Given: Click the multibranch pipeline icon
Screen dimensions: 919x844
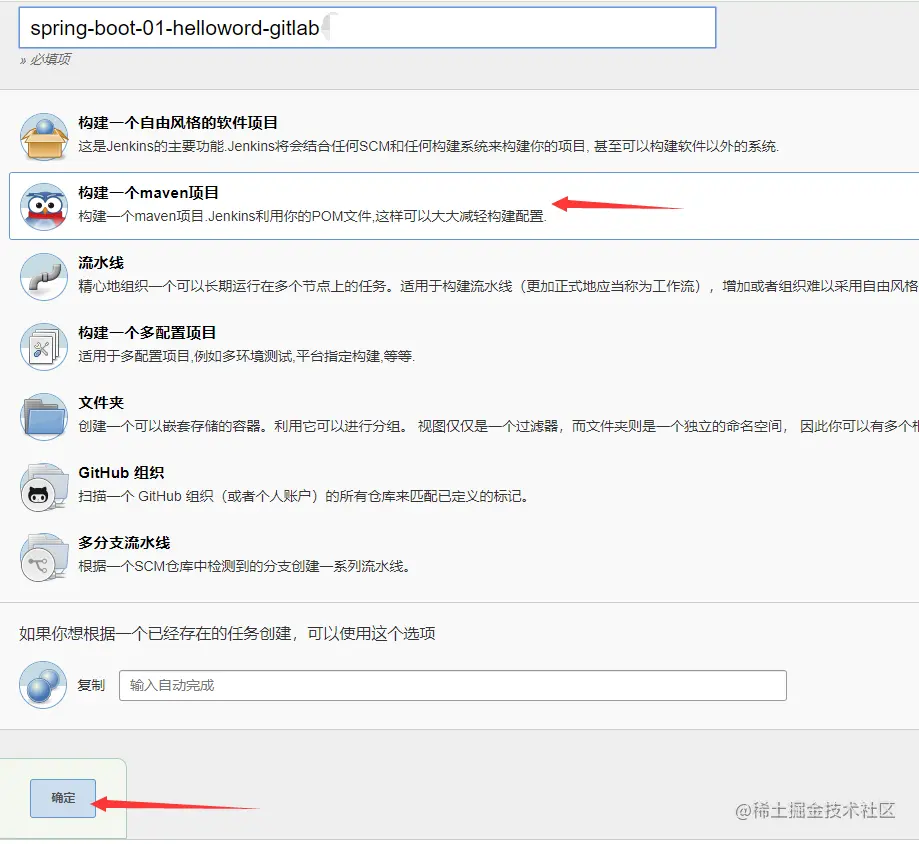Looking at the screenshot, I should [x=44, y=556].
